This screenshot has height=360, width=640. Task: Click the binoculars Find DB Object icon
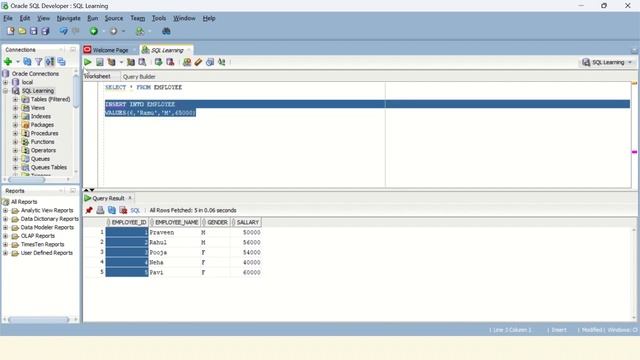(166, 31)
